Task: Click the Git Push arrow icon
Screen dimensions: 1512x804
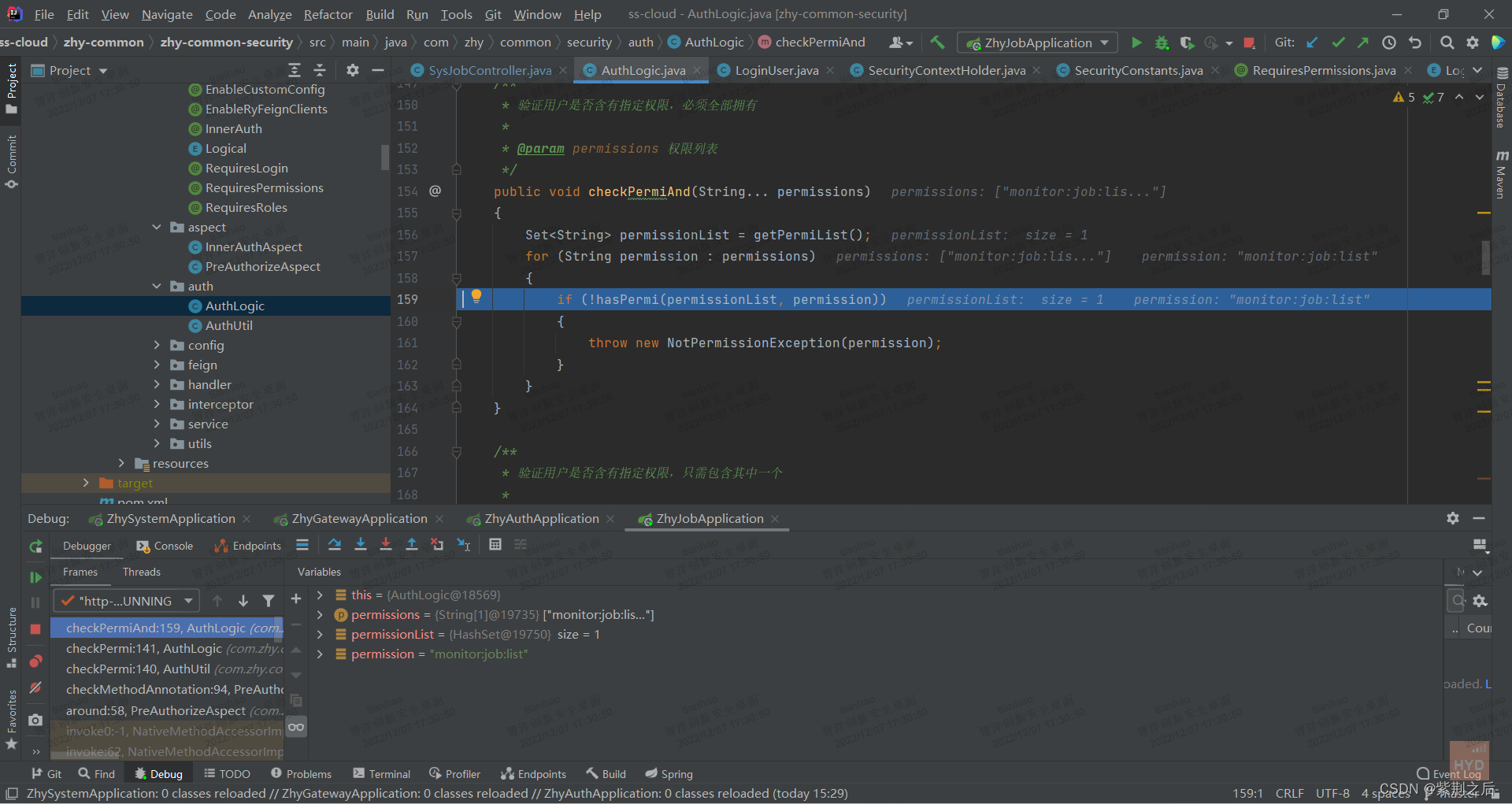Action: click(x=1363, y=43)
